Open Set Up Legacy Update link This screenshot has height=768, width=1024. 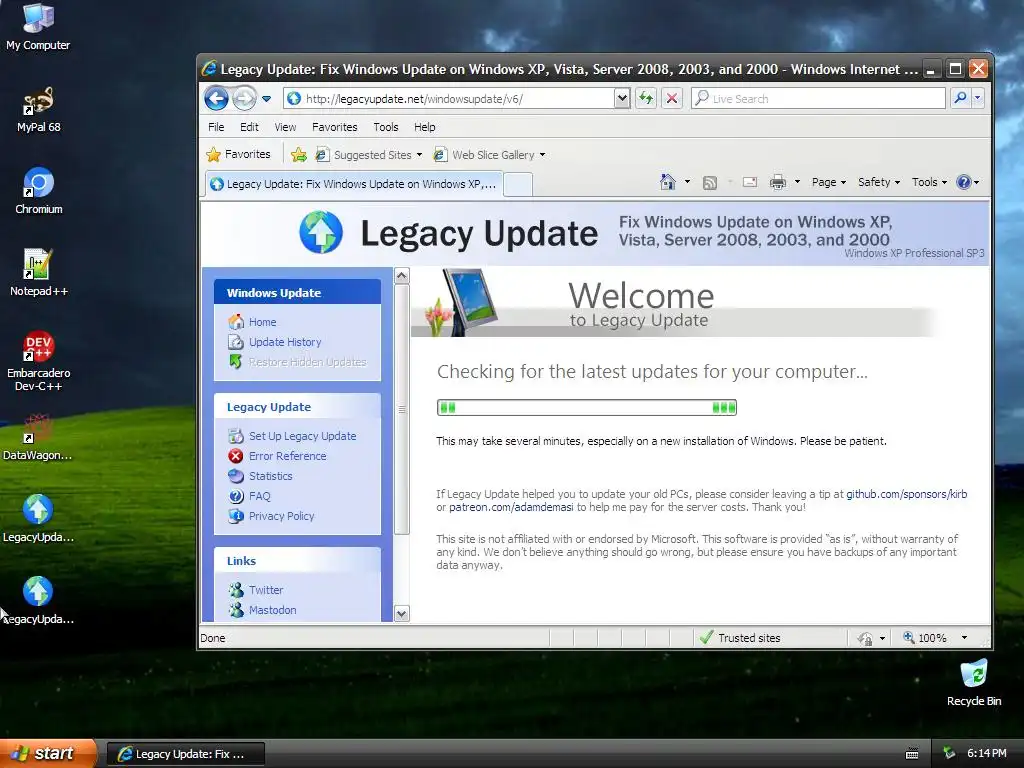(x=302, y=436)
